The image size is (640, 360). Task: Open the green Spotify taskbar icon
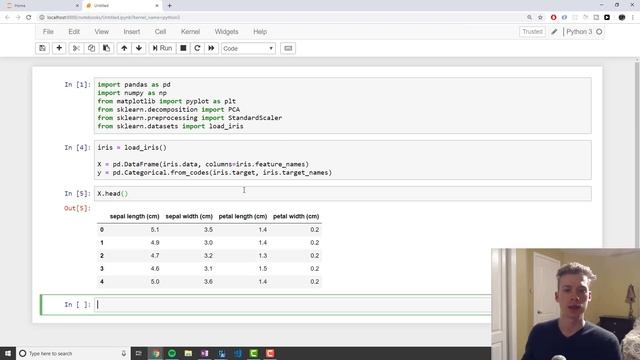(172, 353)
